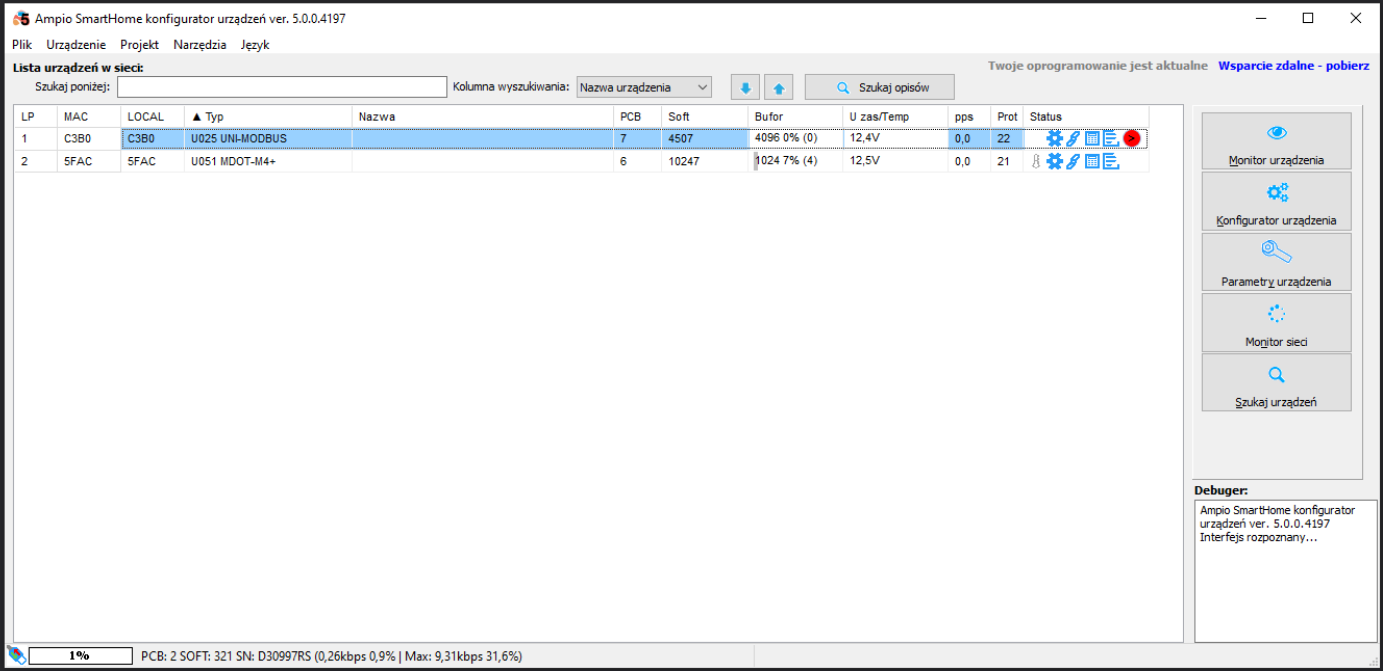
Task: Click the Szukaj poniżej search field
Action: pyautogui.click(x=282, y=87)
